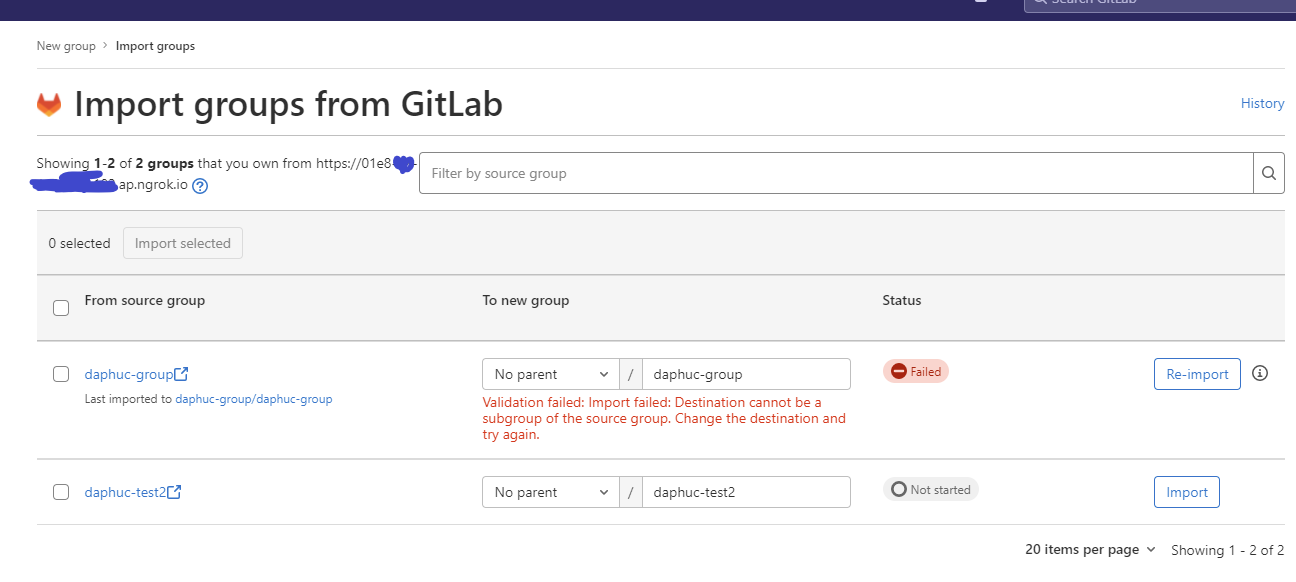Open the 20 items per page dropdown

(x=1090, y=550)
